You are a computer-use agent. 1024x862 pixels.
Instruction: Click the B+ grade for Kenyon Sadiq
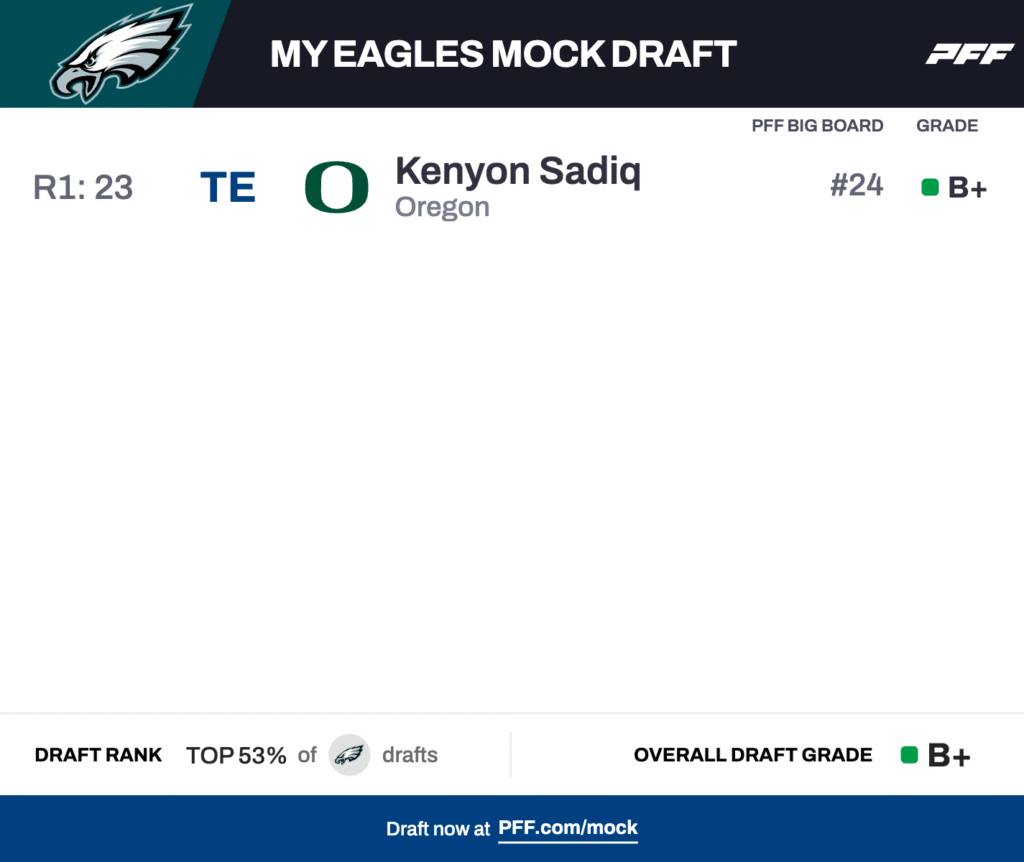967,188
